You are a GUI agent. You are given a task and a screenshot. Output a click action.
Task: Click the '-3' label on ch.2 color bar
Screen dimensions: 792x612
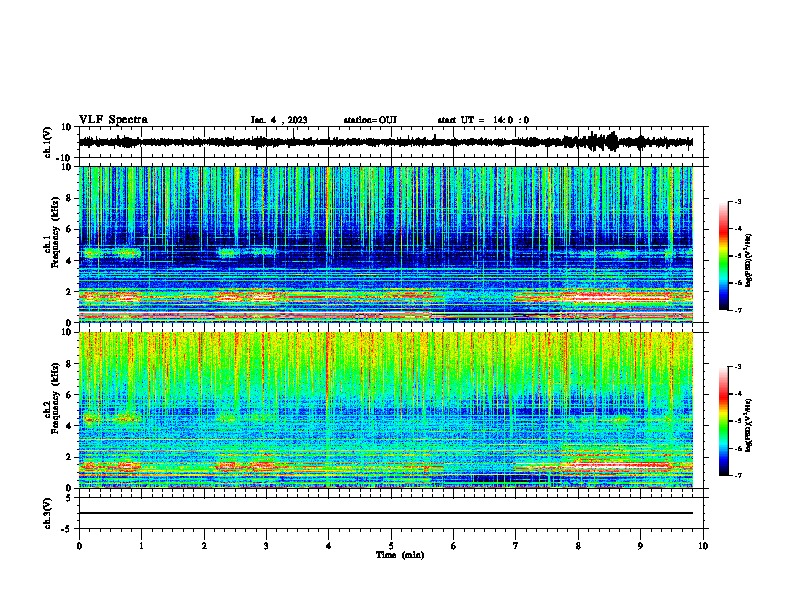pyautogui.click(x=737, y=367)
